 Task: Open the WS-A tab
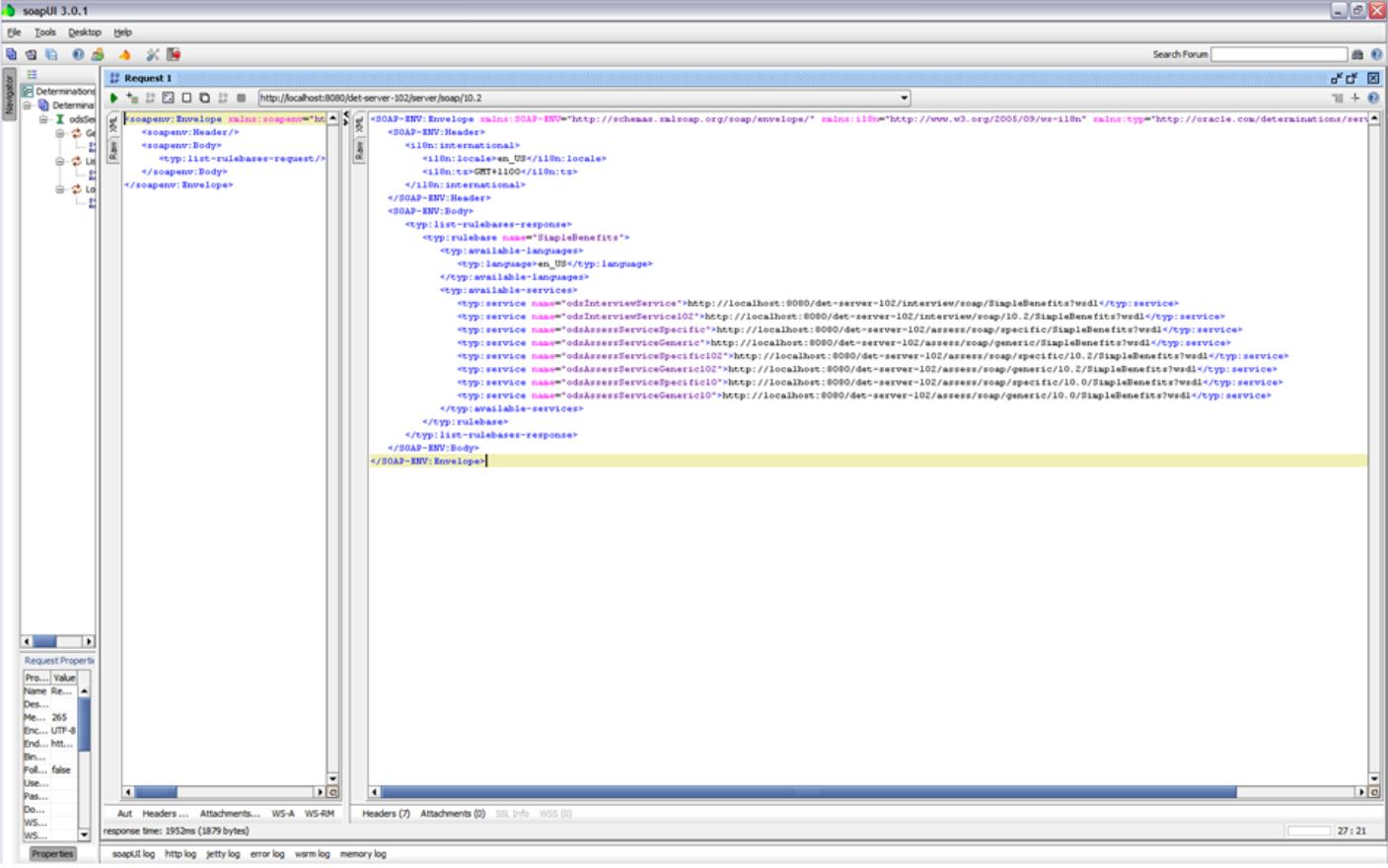pyautogui.click(x=283, y=814)
